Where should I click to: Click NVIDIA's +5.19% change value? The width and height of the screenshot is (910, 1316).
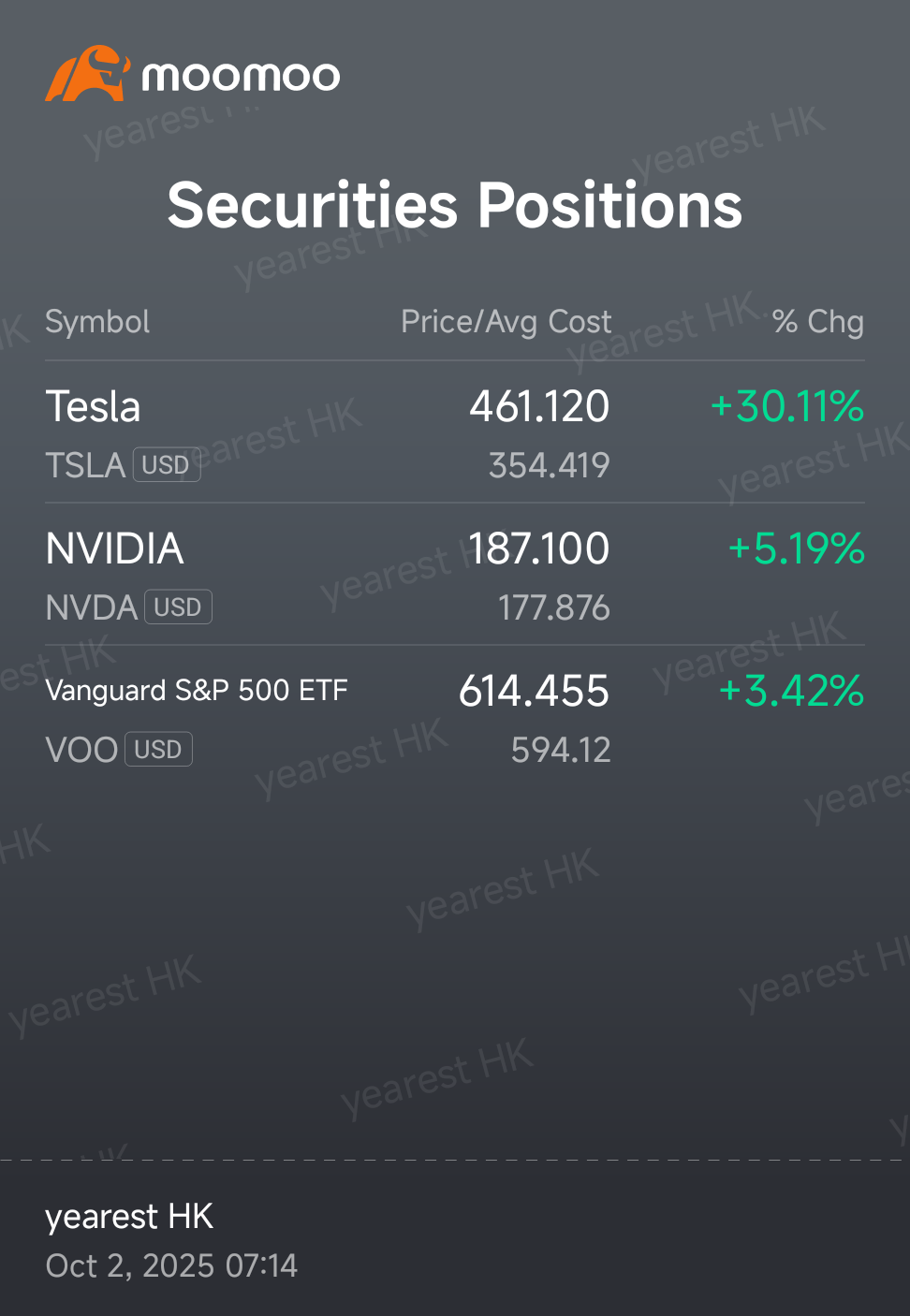797,549
